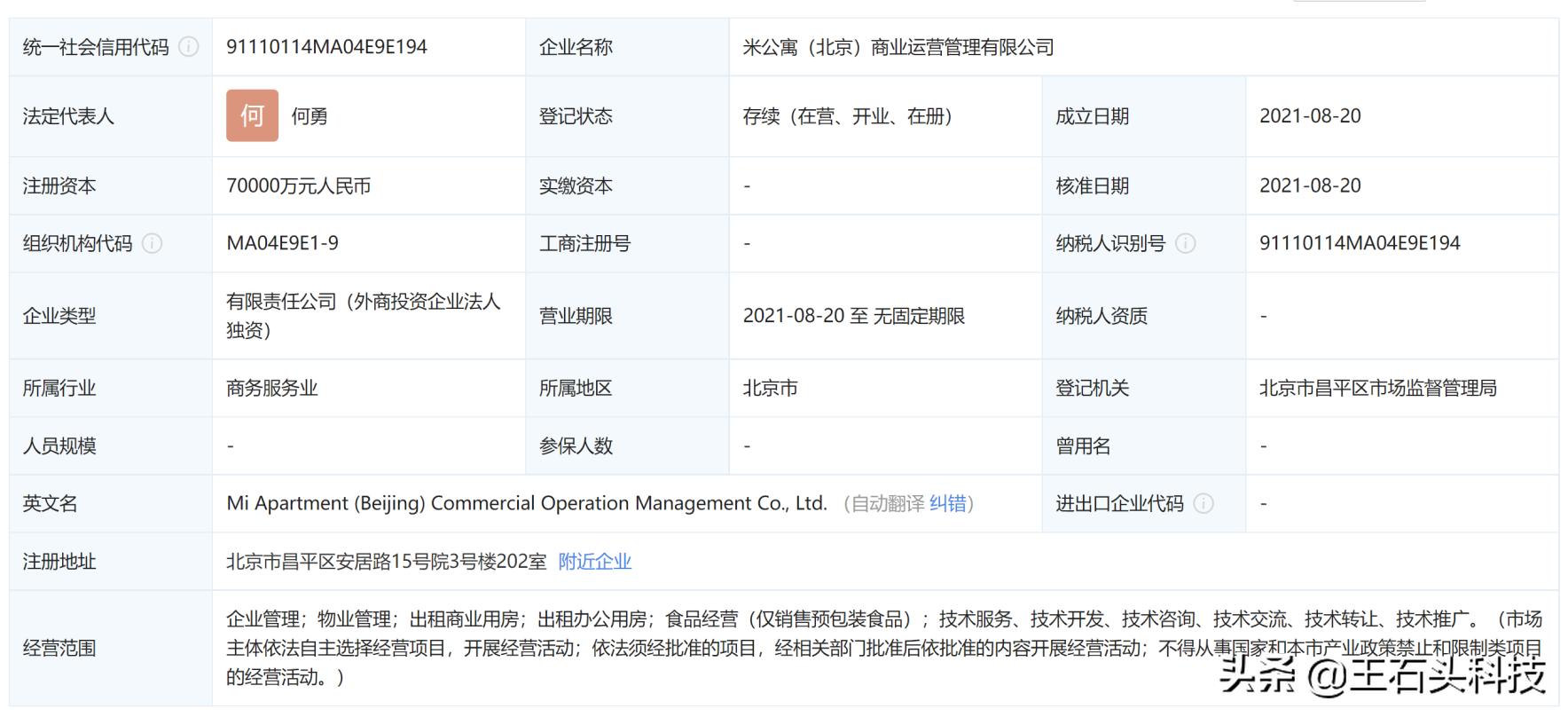Click the 曾用名 label cell
The width and height of the screenshot is (1568, 717).
[x=1144, y=446]
